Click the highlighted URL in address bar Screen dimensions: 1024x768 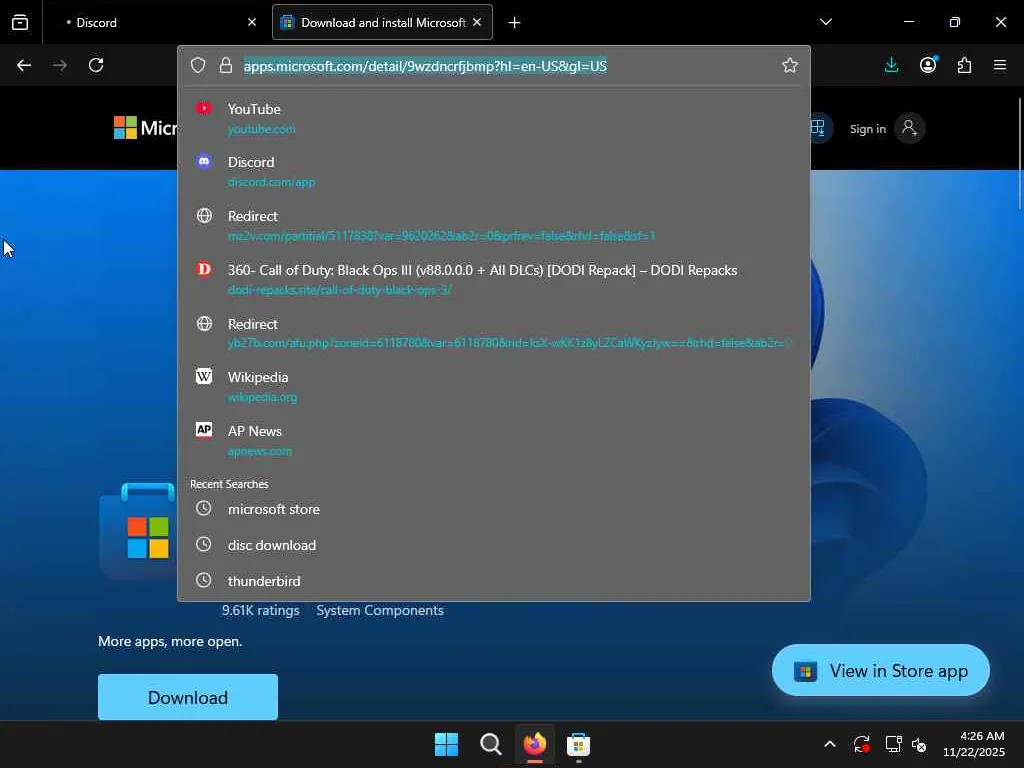(425, 66)
